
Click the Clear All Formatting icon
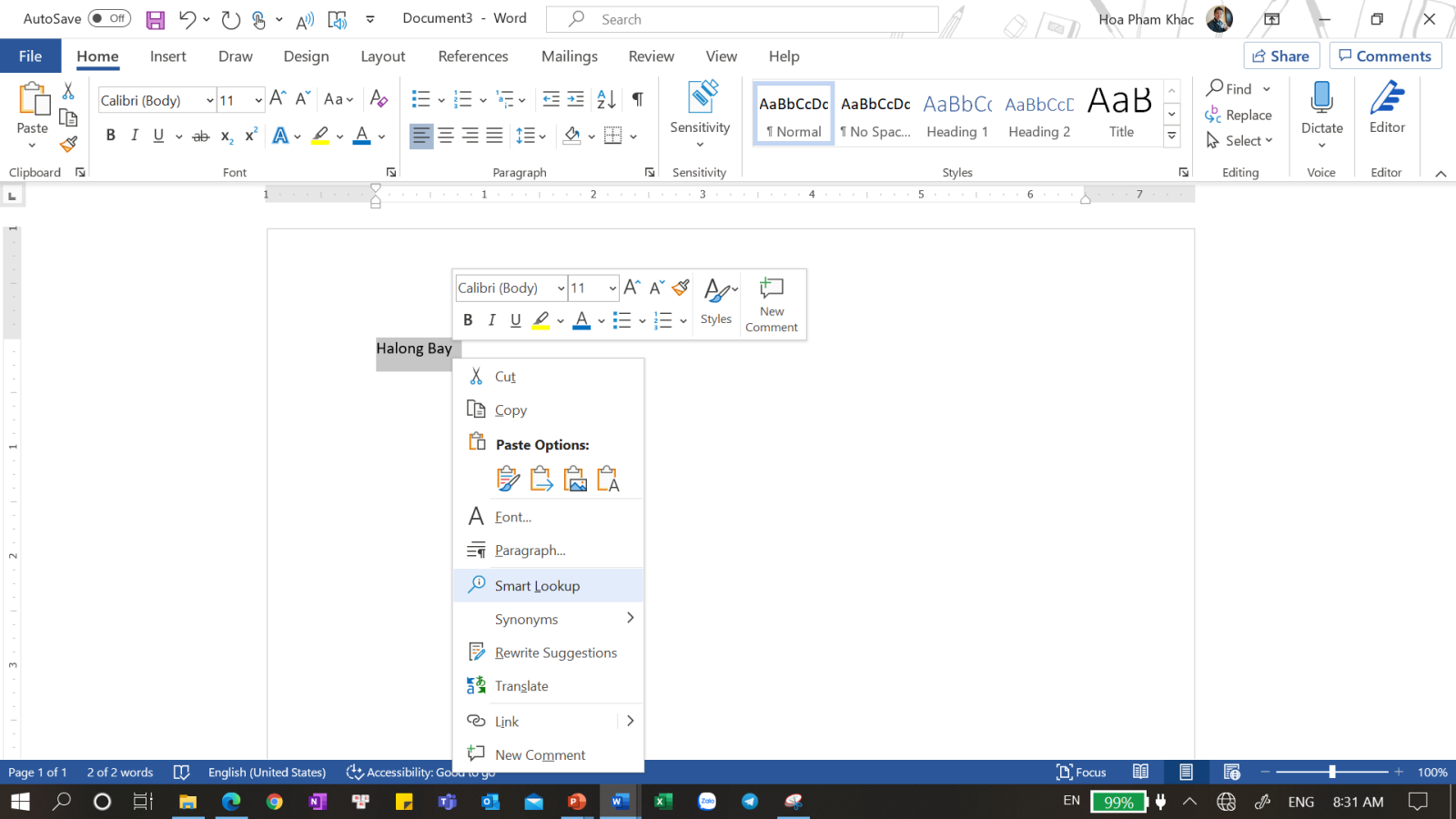point(379,99)
